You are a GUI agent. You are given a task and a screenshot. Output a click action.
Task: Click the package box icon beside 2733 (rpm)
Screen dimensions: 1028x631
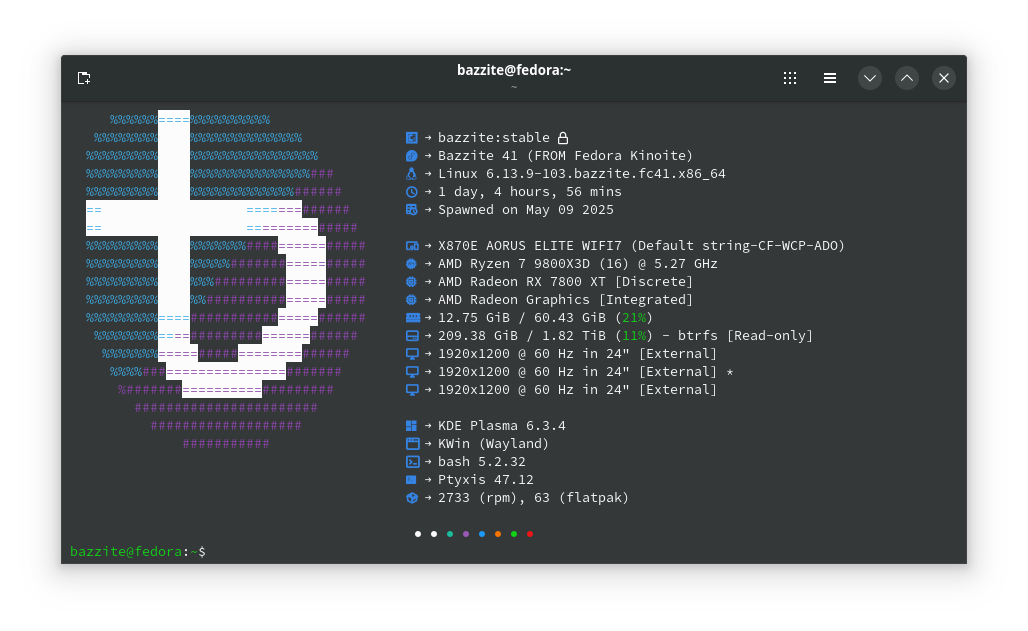[412, 498]
